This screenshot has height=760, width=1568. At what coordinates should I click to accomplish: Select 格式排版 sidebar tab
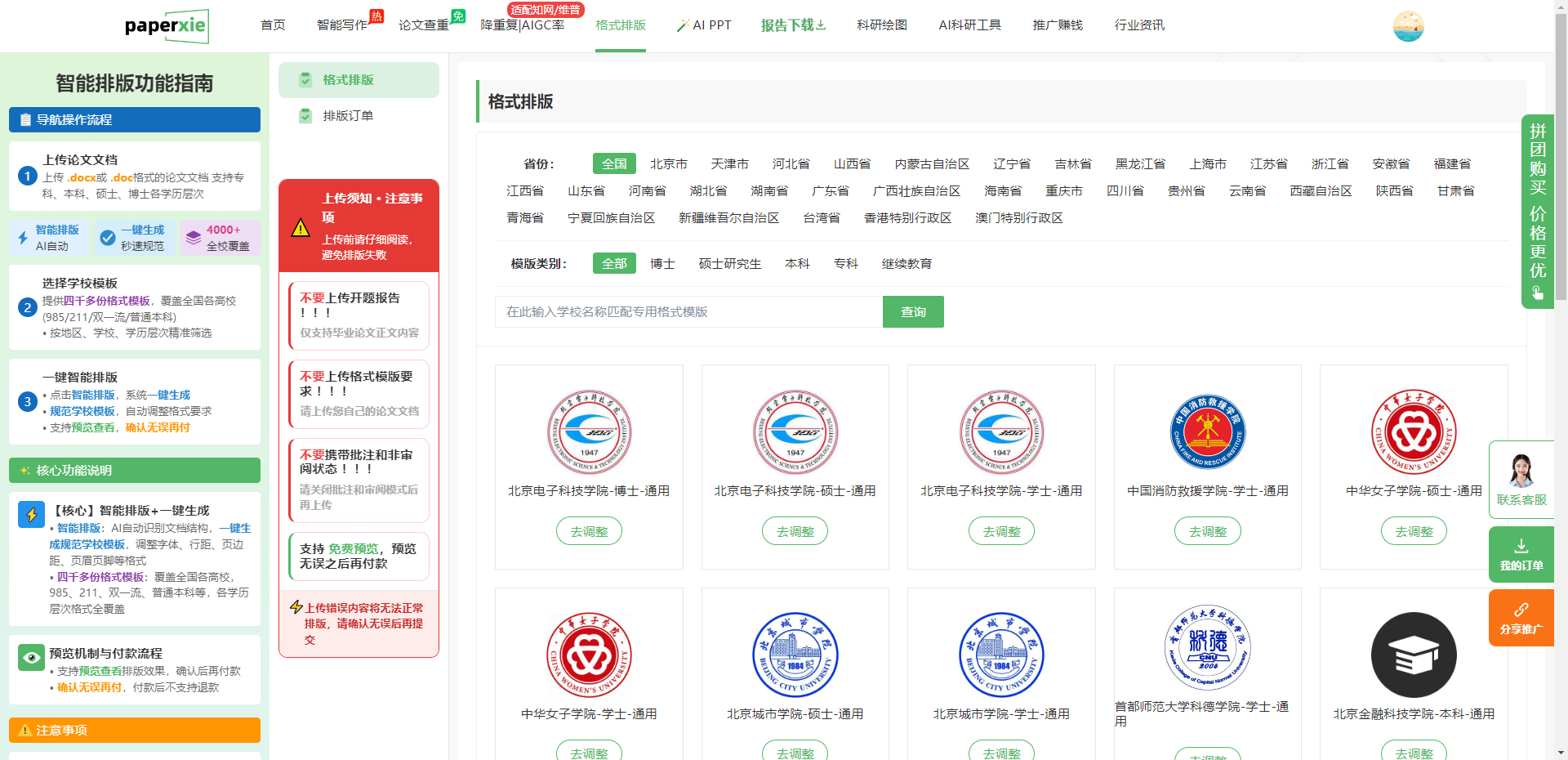tap(359, 80)
